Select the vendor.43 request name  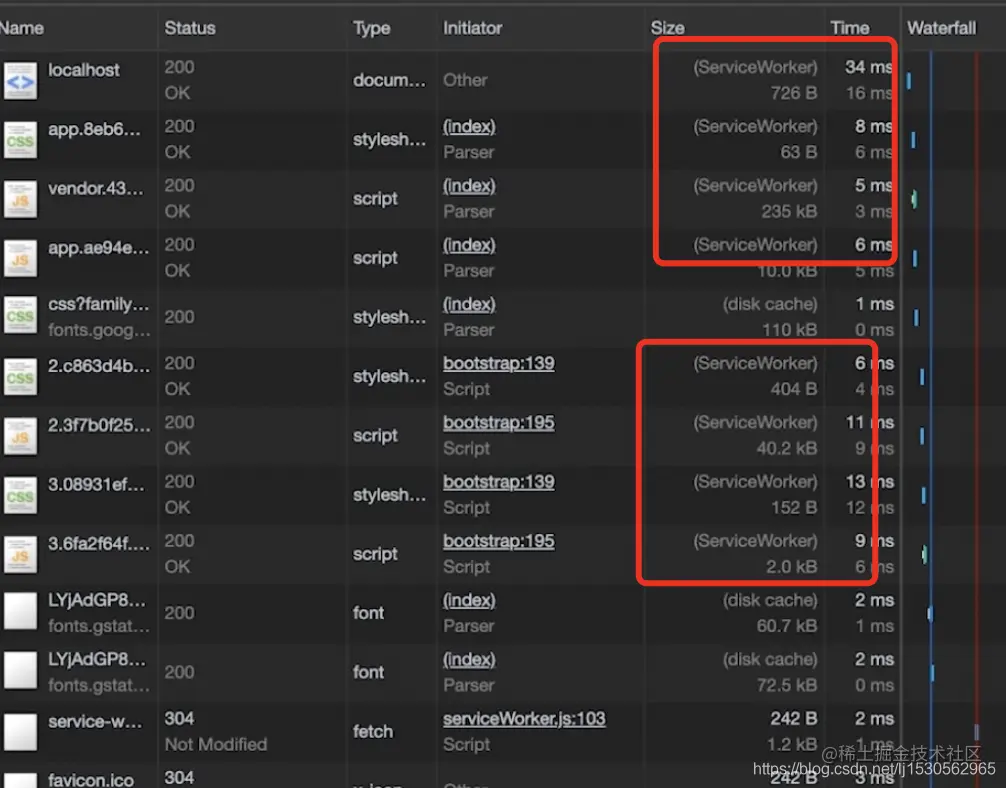click(96, 188)
